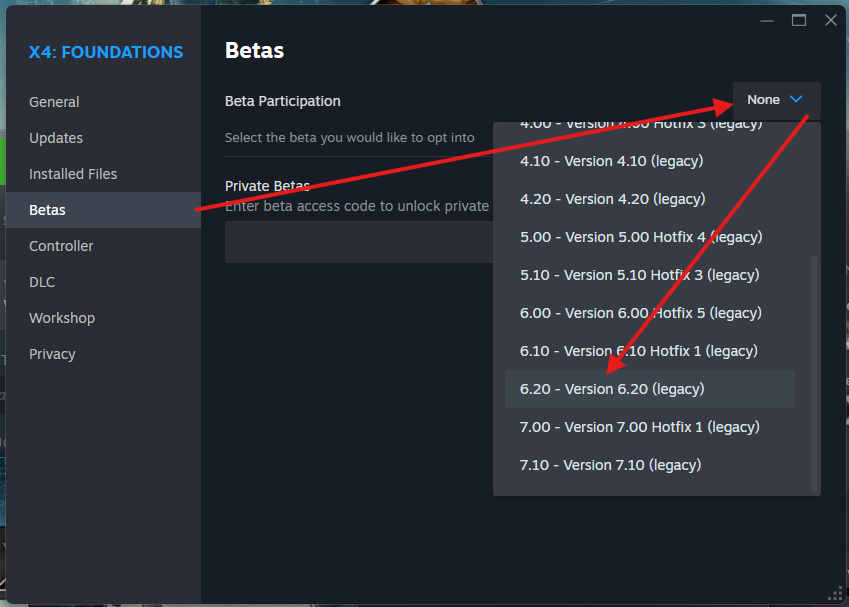
Task: Select 6.10 Hotfix 1 legacy option
Action: [638, 351]
